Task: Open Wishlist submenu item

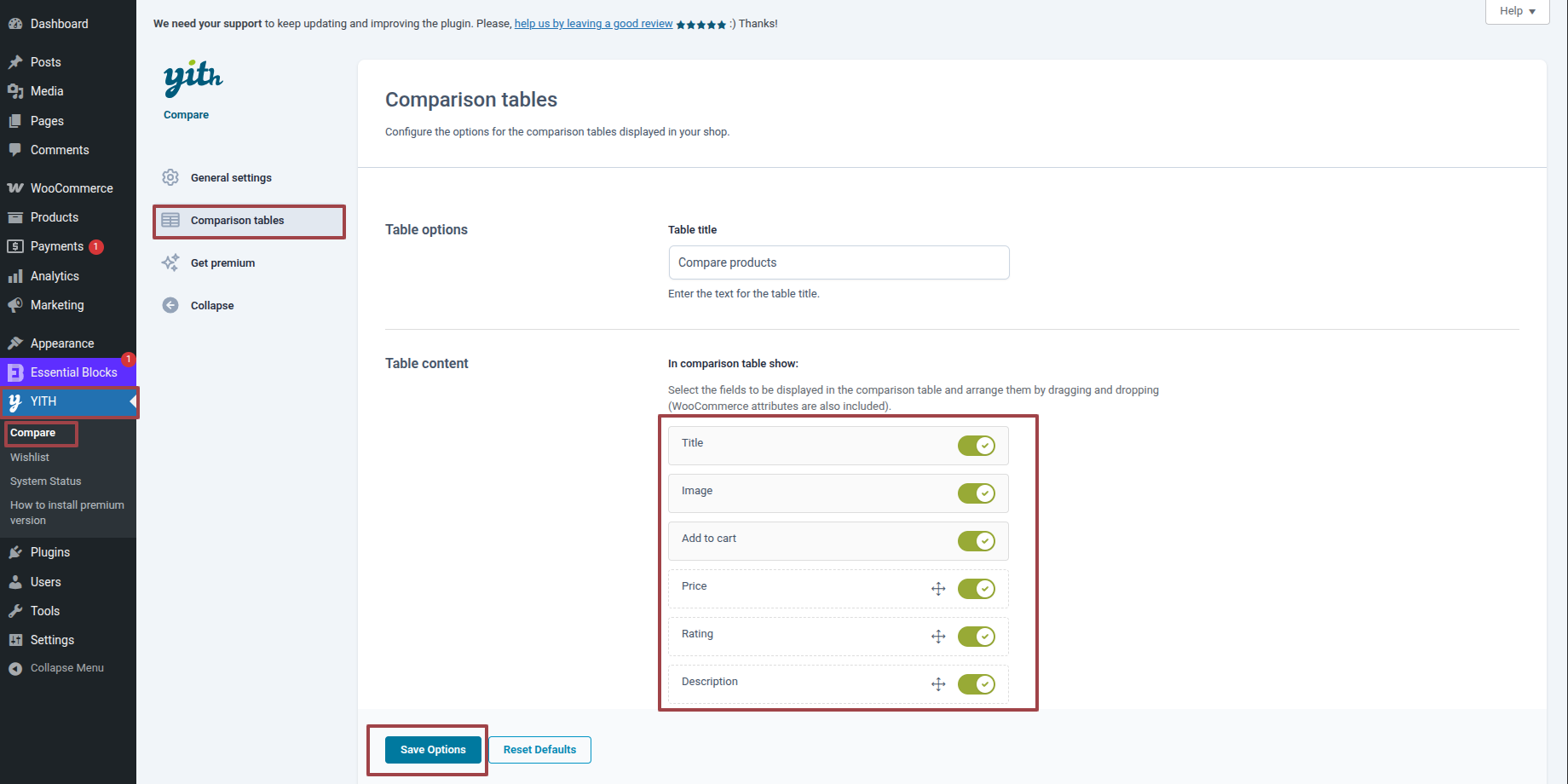Action: tap(30, 458)
